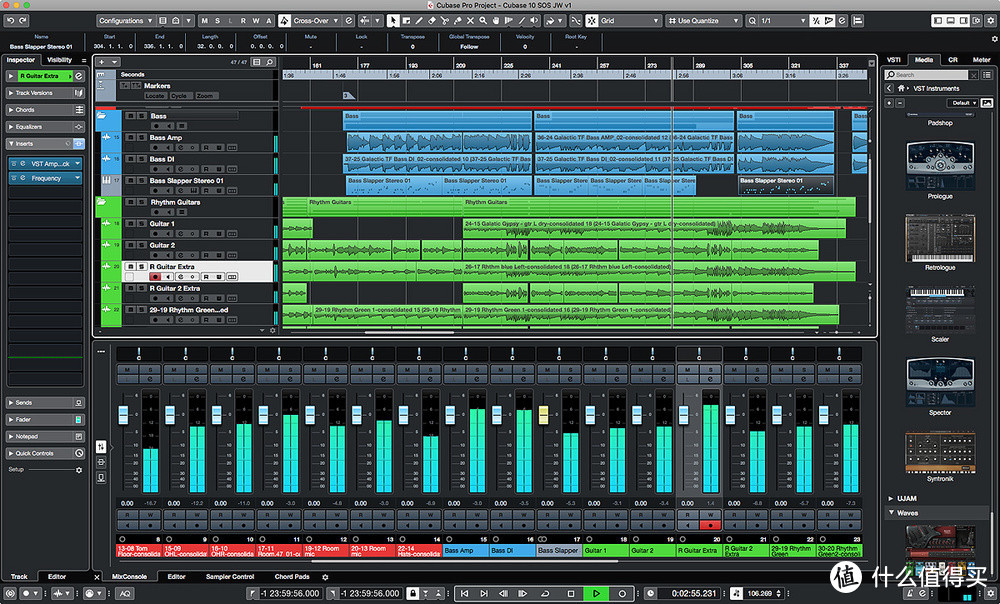The height and width of the screenshot is (604, 1000).
Task: Select the Range Selection tool
Action: click(406, 20)
